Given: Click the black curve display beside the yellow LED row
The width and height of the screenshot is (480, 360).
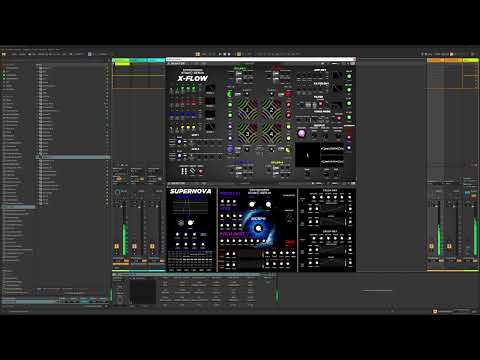Looking at the screenshot, I should (x=210, y=127).
